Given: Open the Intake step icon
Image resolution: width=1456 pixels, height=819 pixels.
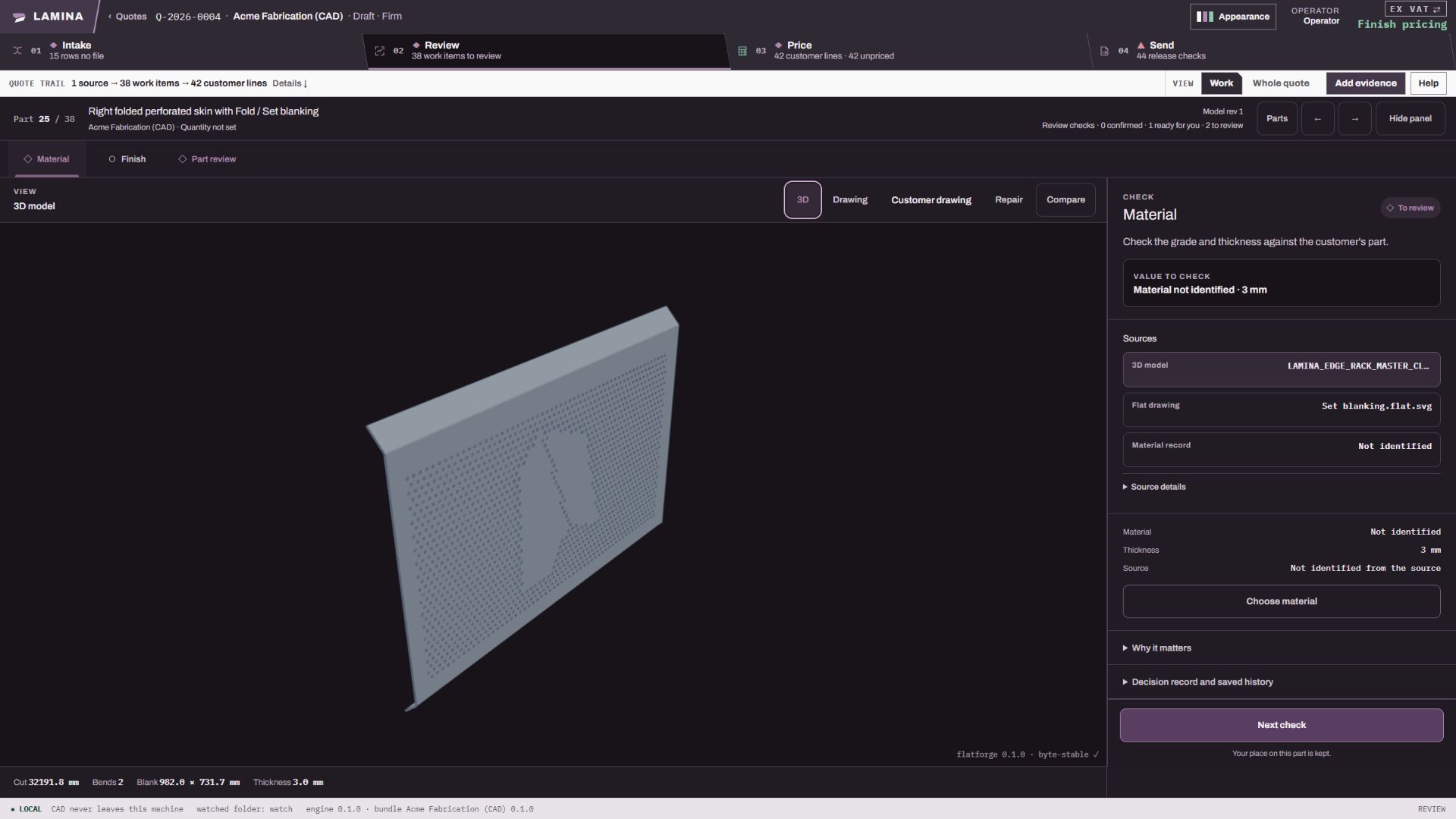Looking at the screenshot, I should click(17, 51).
